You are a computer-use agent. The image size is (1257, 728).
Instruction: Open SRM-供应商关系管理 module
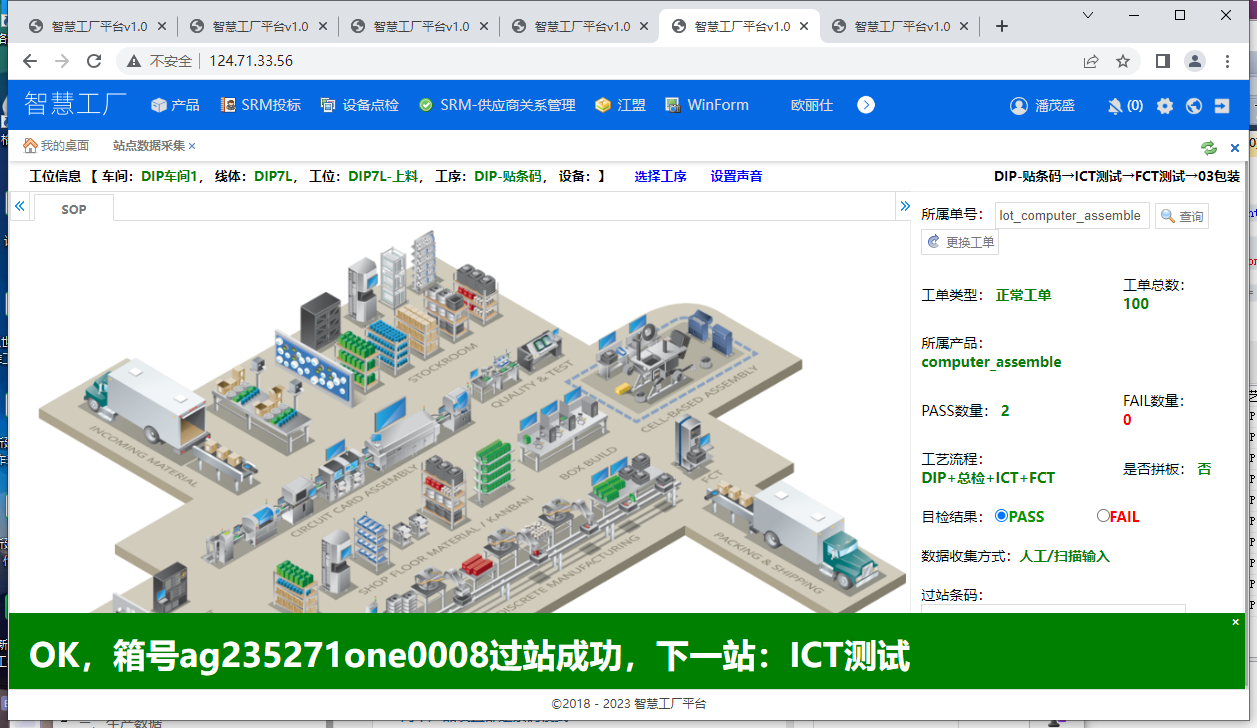pos(497,105)
